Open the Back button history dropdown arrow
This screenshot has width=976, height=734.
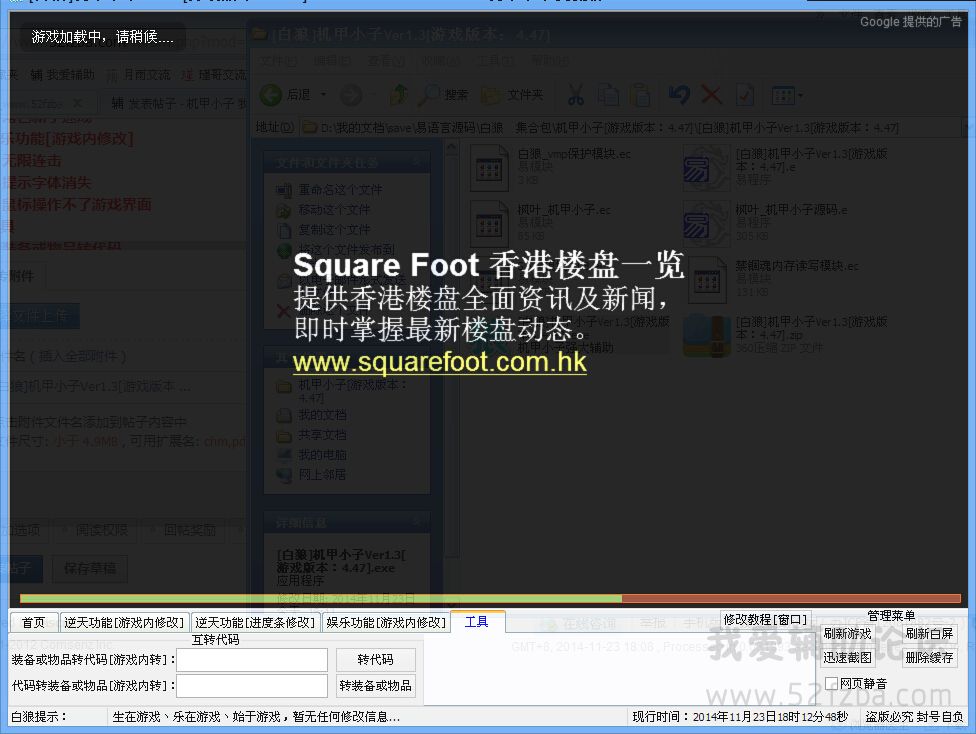(323, 95)
